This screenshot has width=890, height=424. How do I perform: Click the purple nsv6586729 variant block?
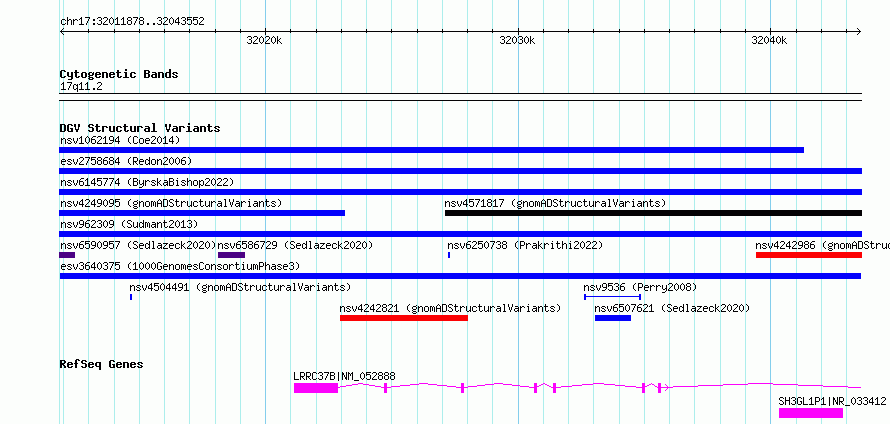232,255
